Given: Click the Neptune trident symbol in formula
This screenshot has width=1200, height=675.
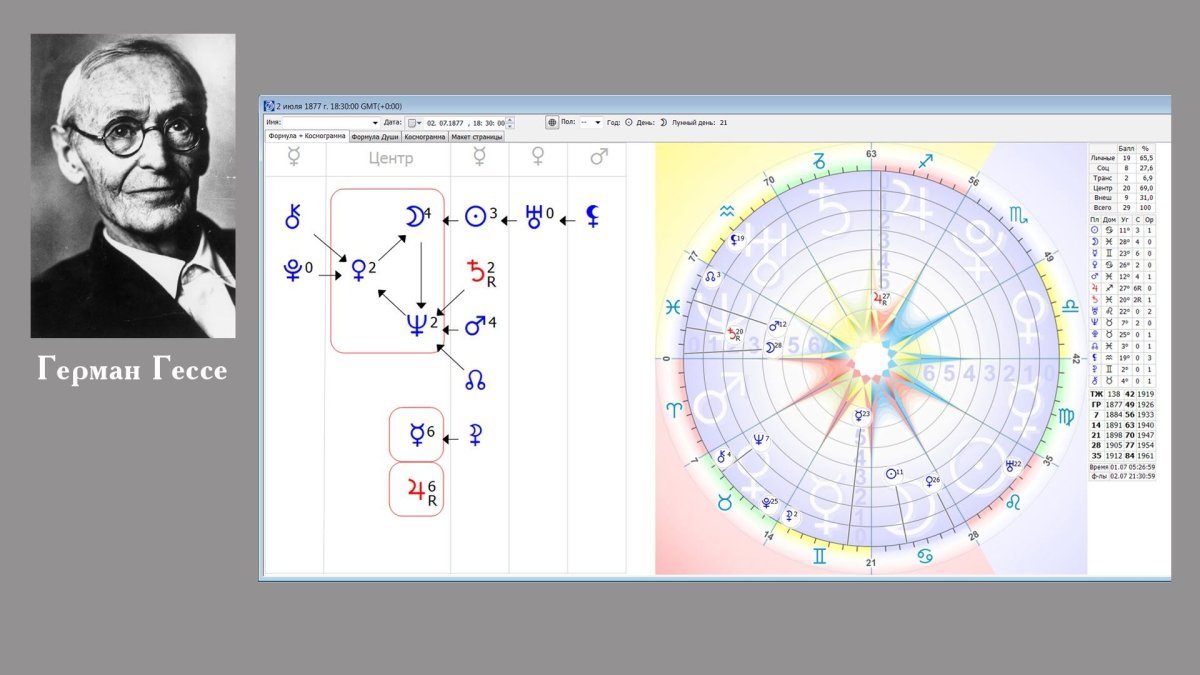Looking at the screenshot, I should [x=417, y=324].
